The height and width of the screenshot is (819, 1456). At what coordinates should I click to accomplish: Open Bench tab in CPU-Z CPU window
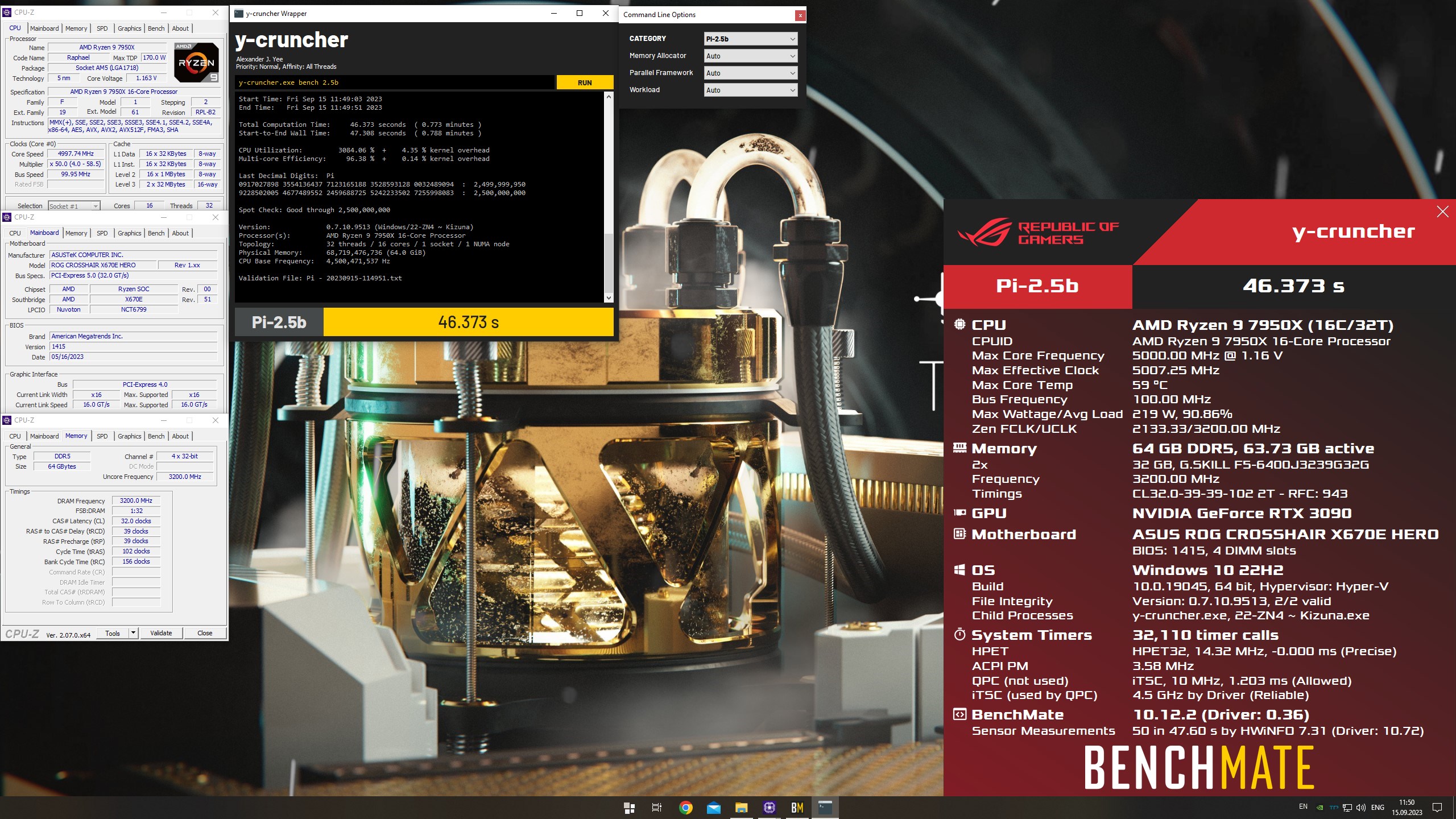click(156, 28)
